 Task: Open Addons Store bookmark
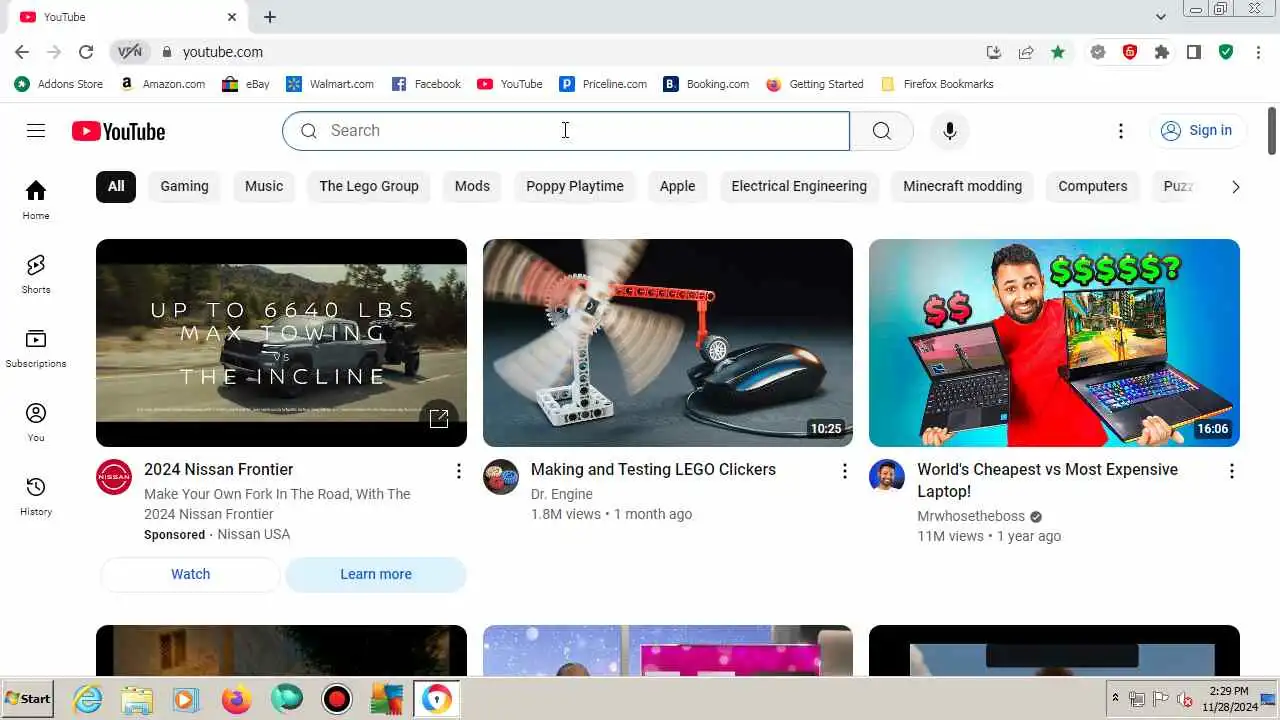pyautogui.click(x=59, y=84)
